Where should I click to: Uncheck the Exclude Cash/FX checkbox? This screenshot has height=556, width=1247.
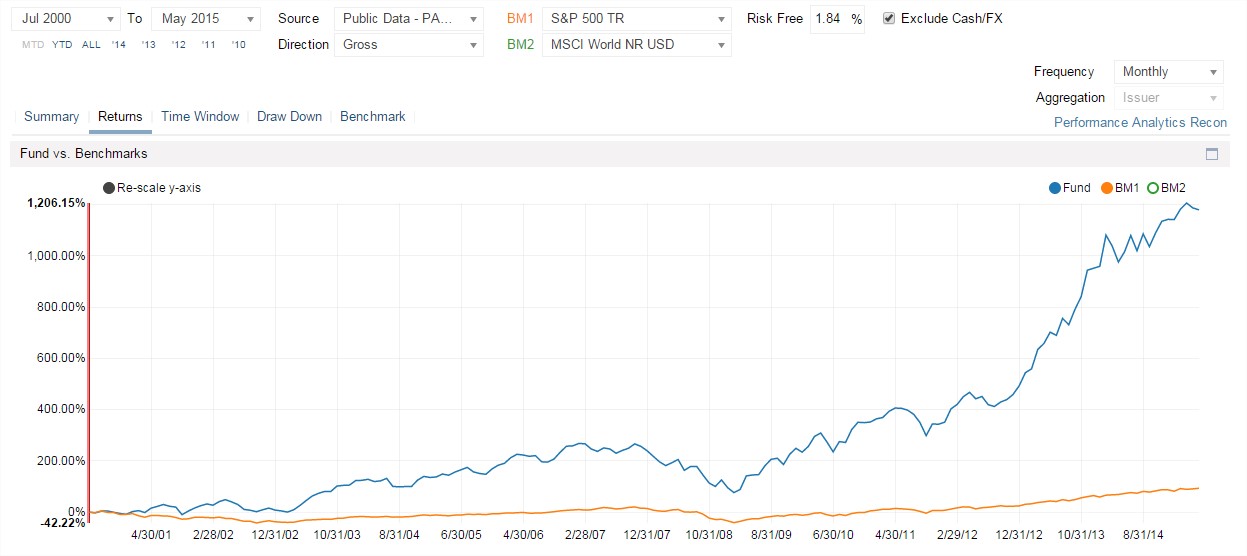[x=889, y=19]
